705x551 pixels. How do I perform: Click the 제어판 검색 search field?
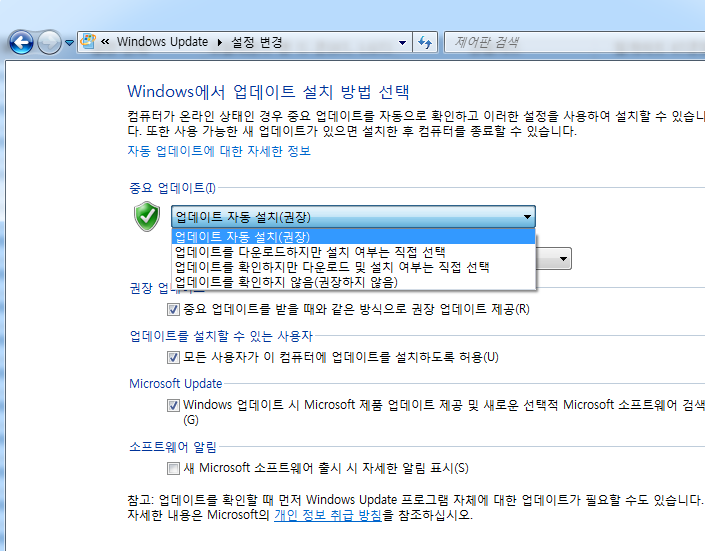575,42
